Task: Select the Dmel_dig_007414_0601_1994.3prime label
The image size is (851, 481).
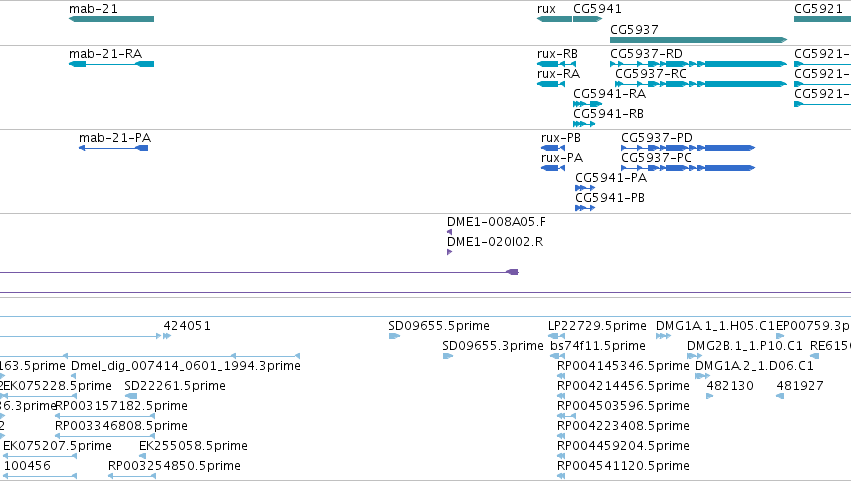Action: (186, 366)
